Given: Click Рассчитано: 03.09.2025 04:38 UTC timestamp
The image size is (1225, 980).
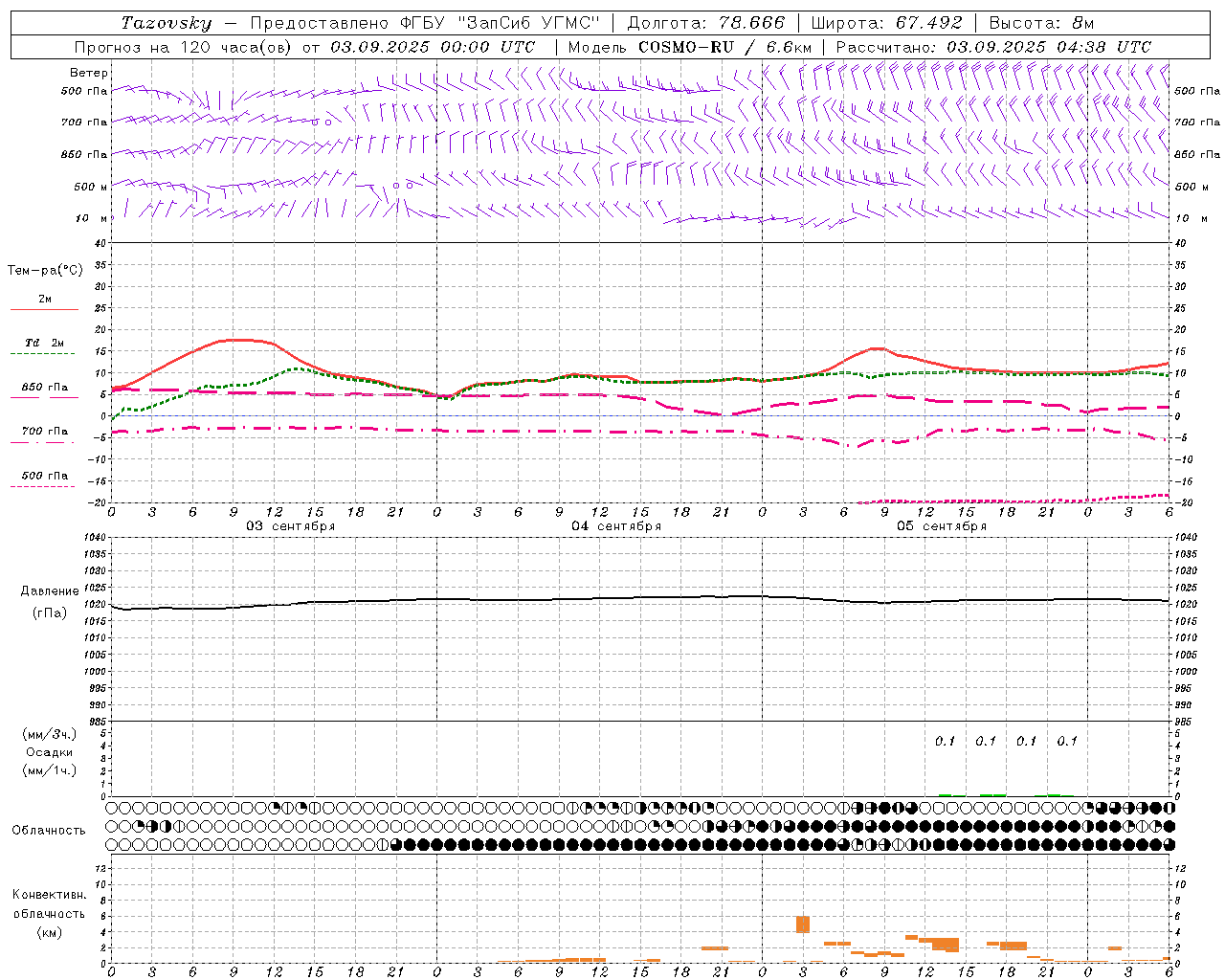Looking at the screenshot, I should (x=993, y=47).
